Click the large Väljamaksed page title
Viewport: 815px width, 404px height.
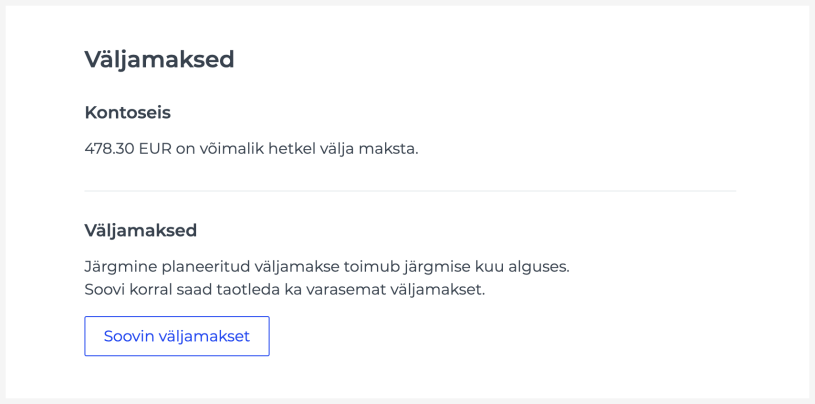(x=159, y=59)
